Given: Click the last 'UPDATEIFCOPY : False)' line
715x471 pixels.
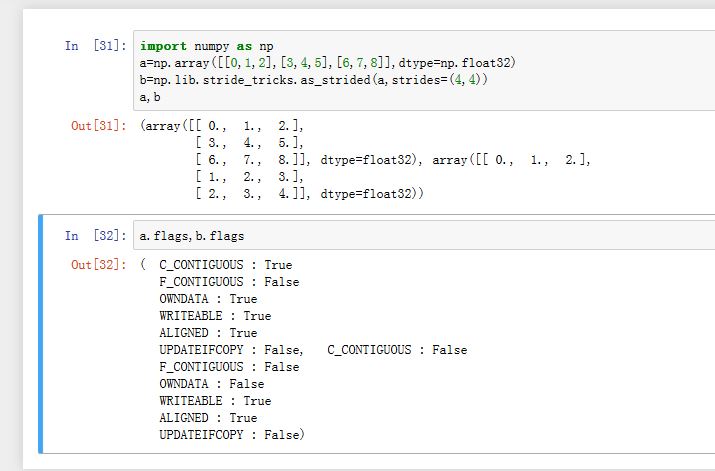Looking at the screenshot, I should (232, 435).
